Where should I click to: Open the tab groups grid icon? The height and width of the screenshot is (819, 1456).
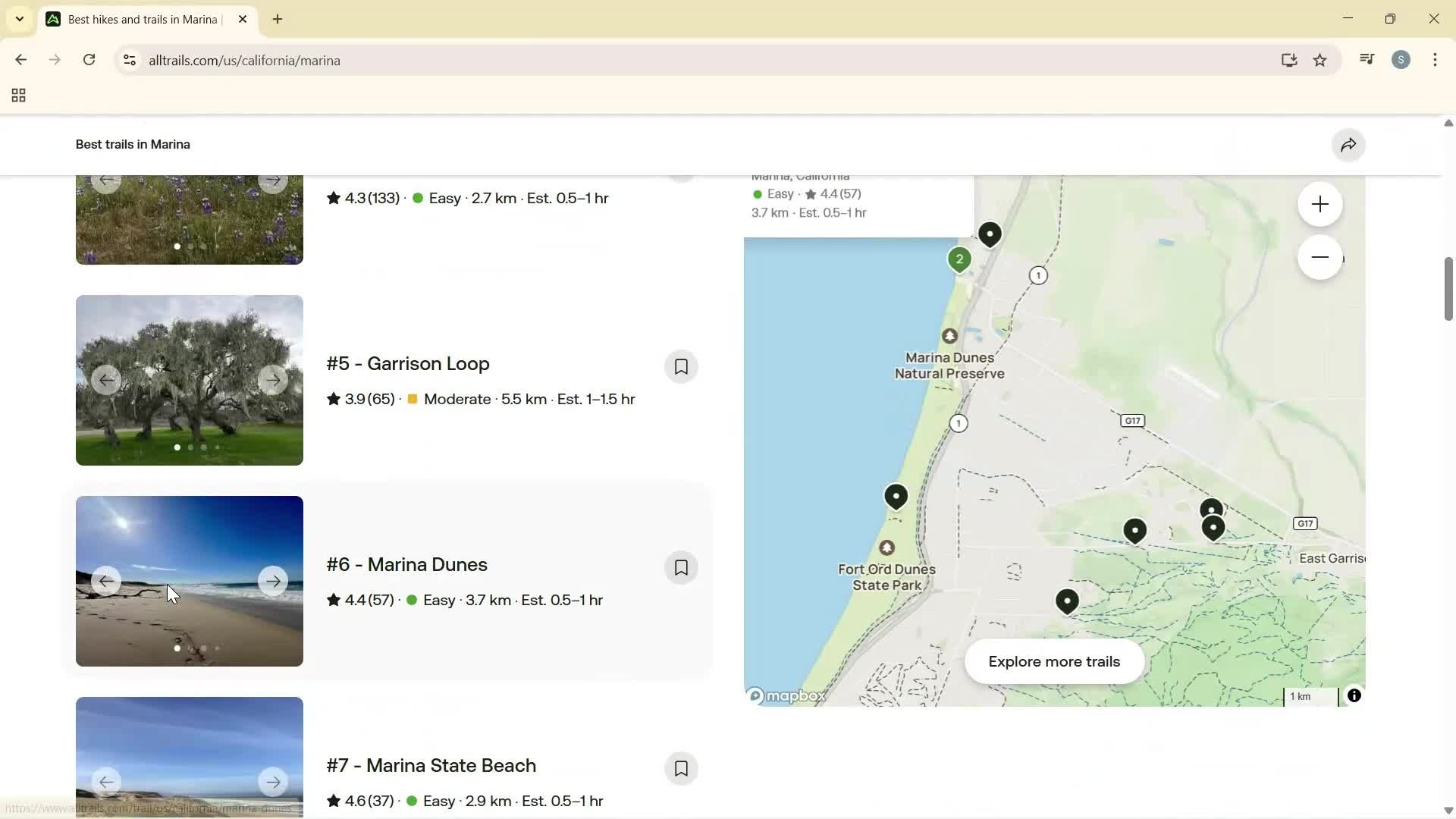point(17,95)
